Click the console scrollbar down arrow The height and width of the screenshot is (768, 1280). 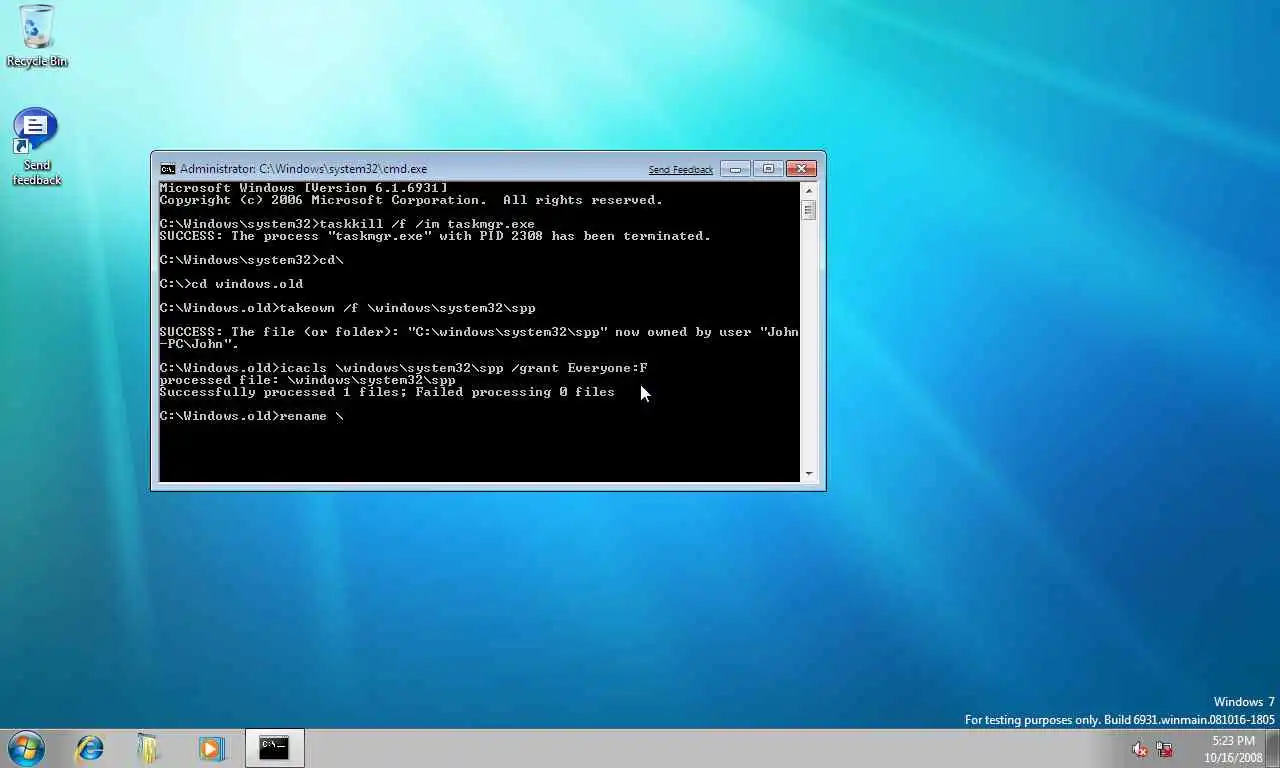click(x=808, y=474)
